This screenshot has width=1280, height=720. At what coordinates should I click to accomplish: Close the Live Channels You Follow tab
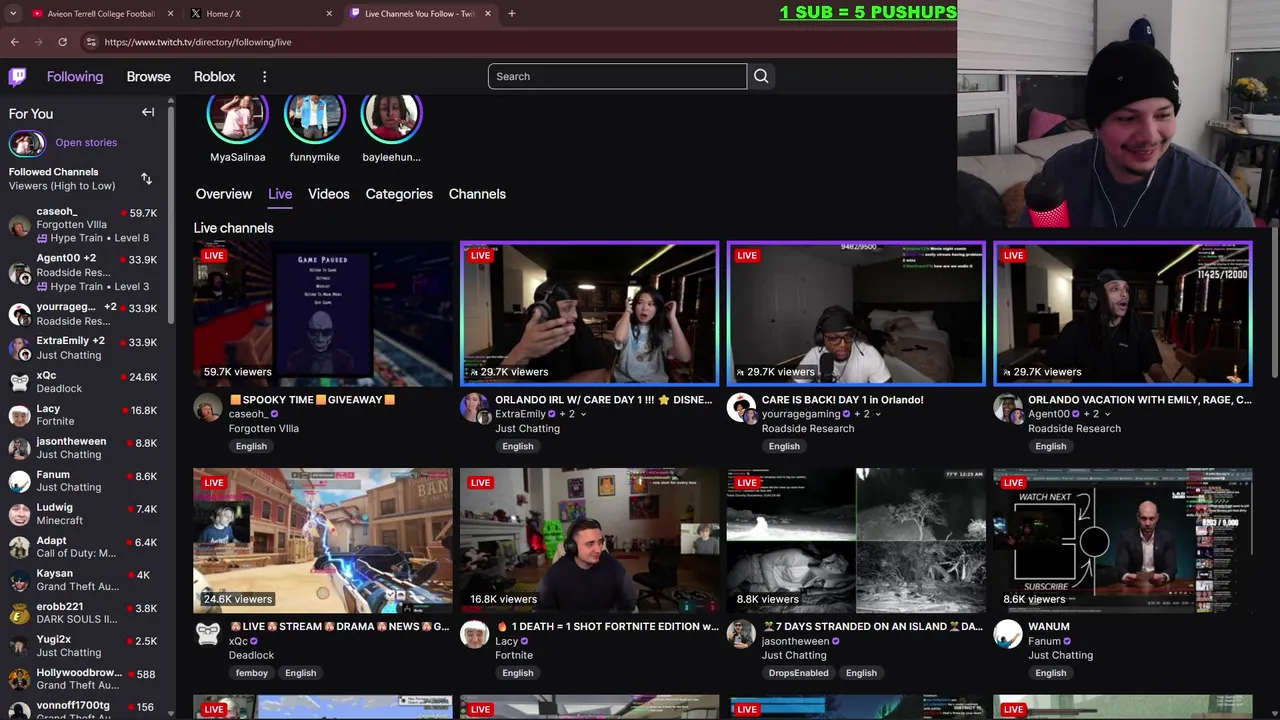click(488, 14)
